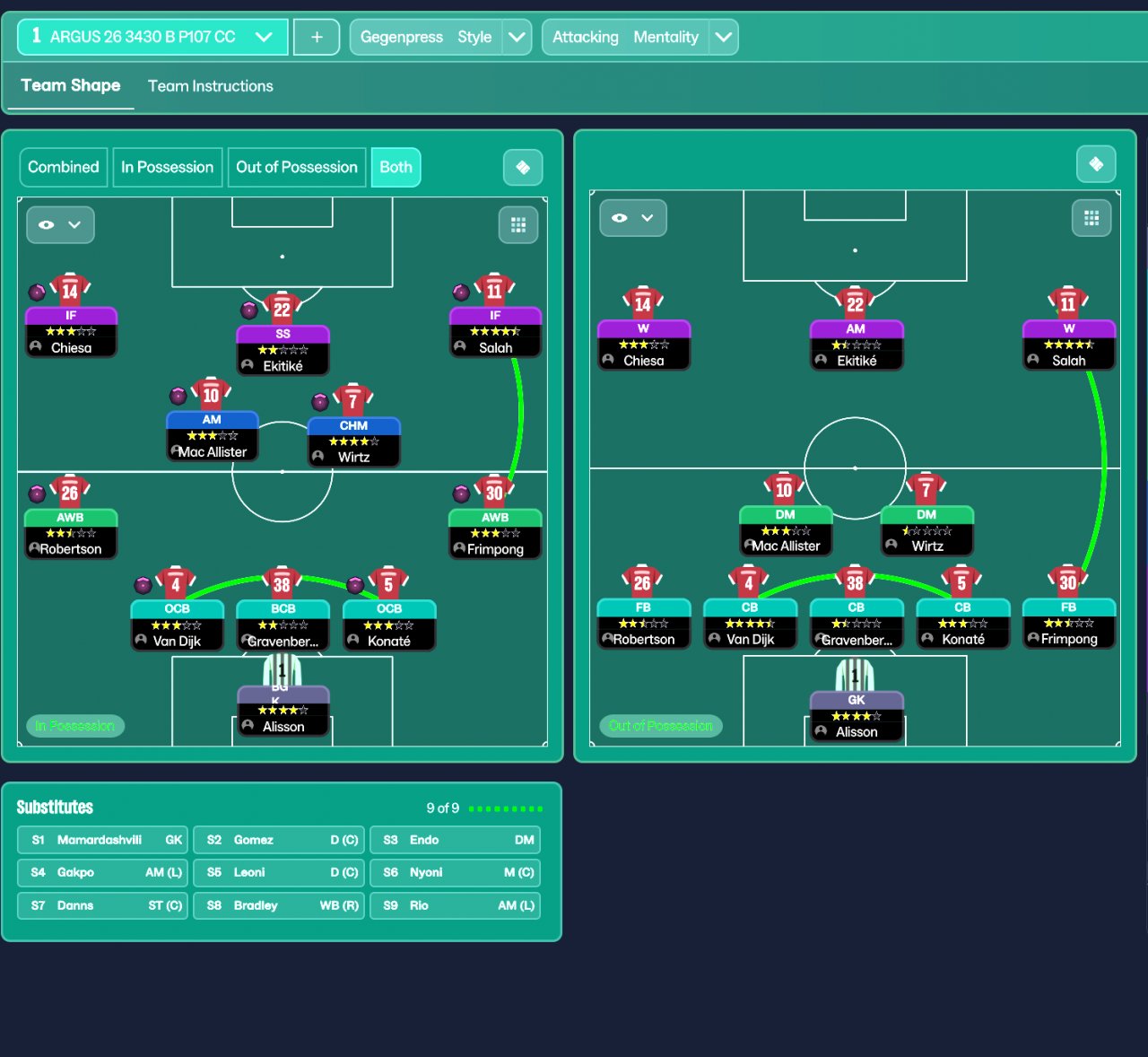The width and height of the screenshot is (1148, 1057).
Task: Click the green Out of Possession pitch label
Action: [660, 726]
